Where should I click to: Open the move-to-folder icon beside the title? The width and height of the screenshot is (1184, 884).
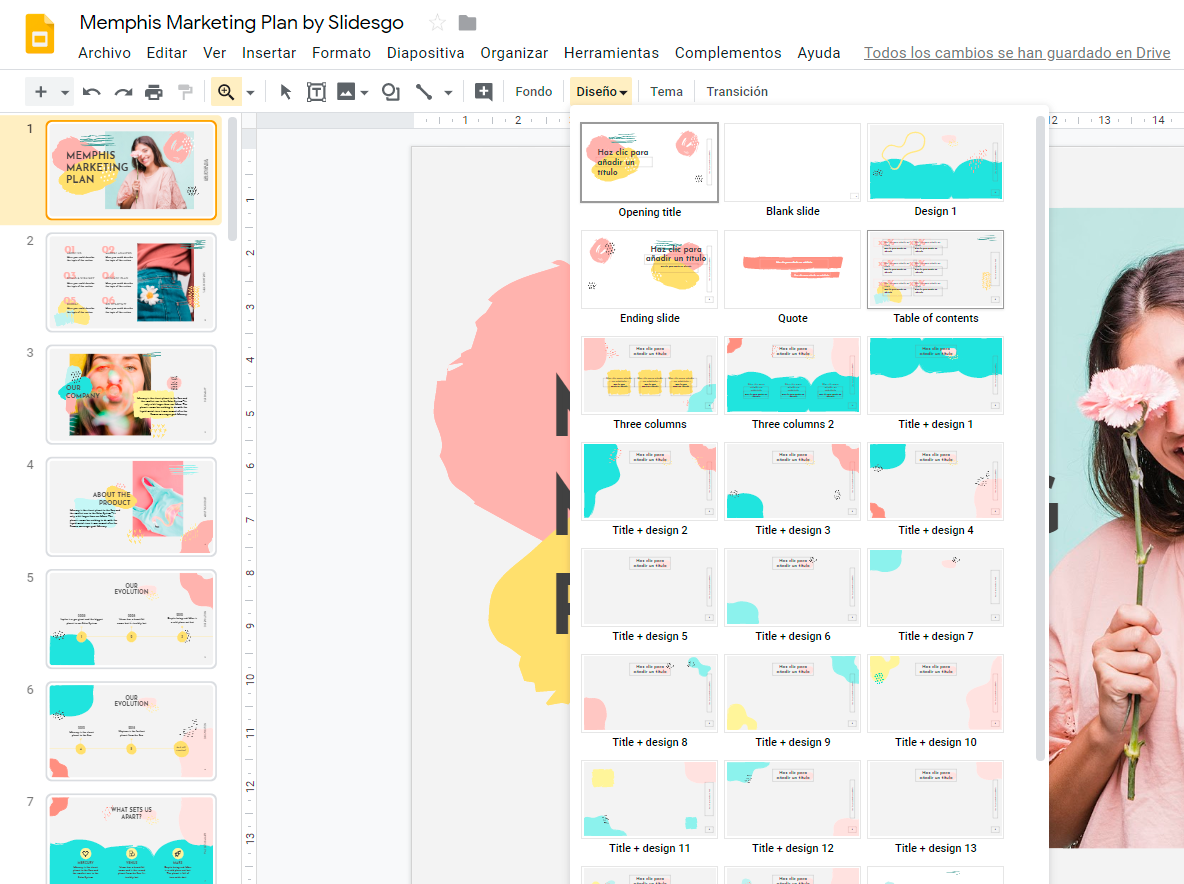pyautogui.click(x=467, y=23)
